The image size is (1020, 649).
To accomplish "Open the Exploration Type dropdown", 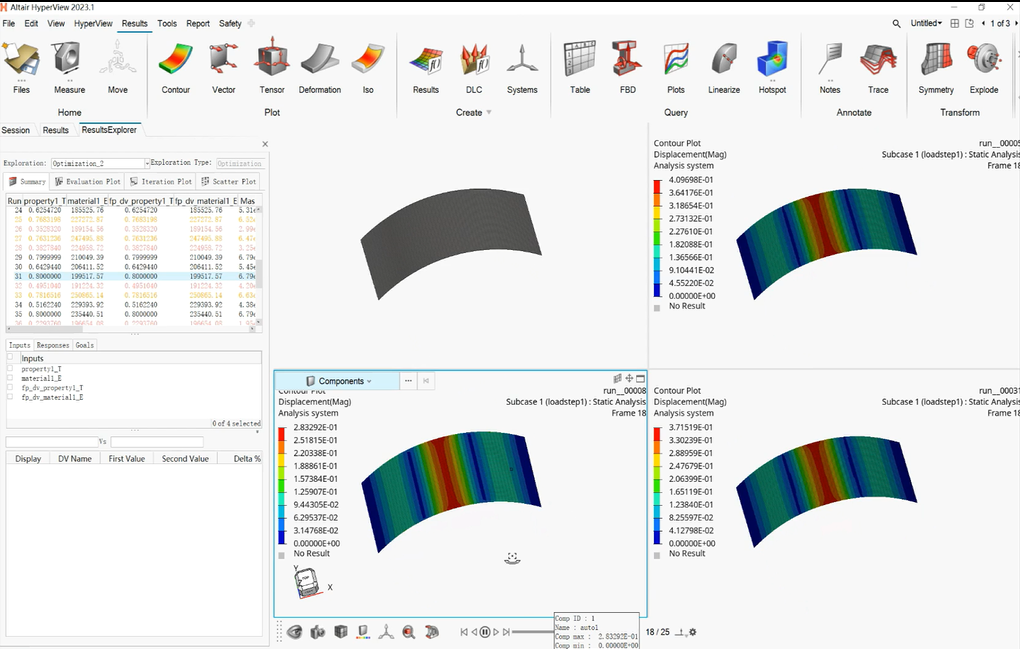I will (x=239, y=163).
